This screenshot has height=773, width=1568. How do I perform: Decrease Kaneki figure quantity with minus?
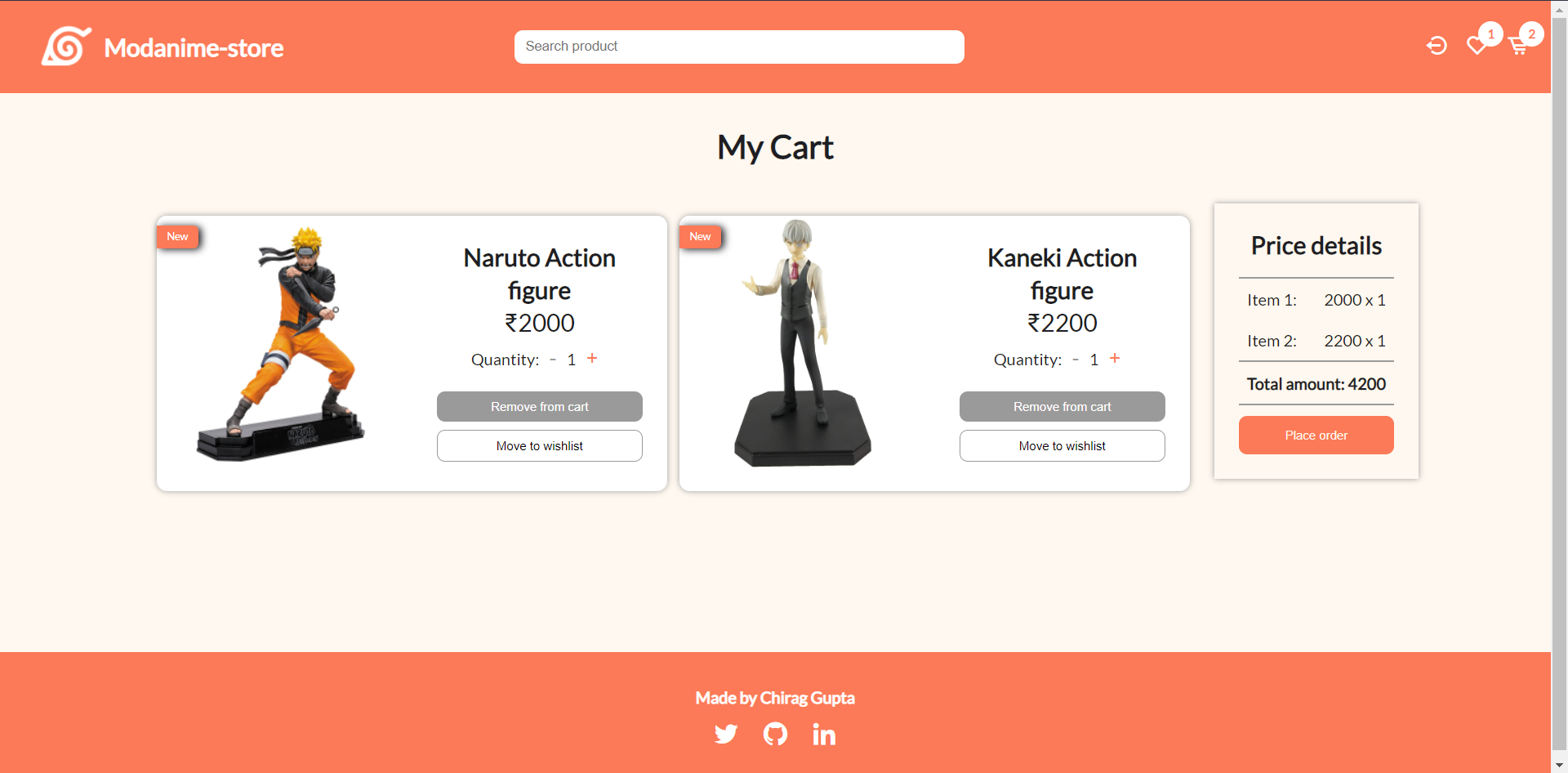point(1076,360)
